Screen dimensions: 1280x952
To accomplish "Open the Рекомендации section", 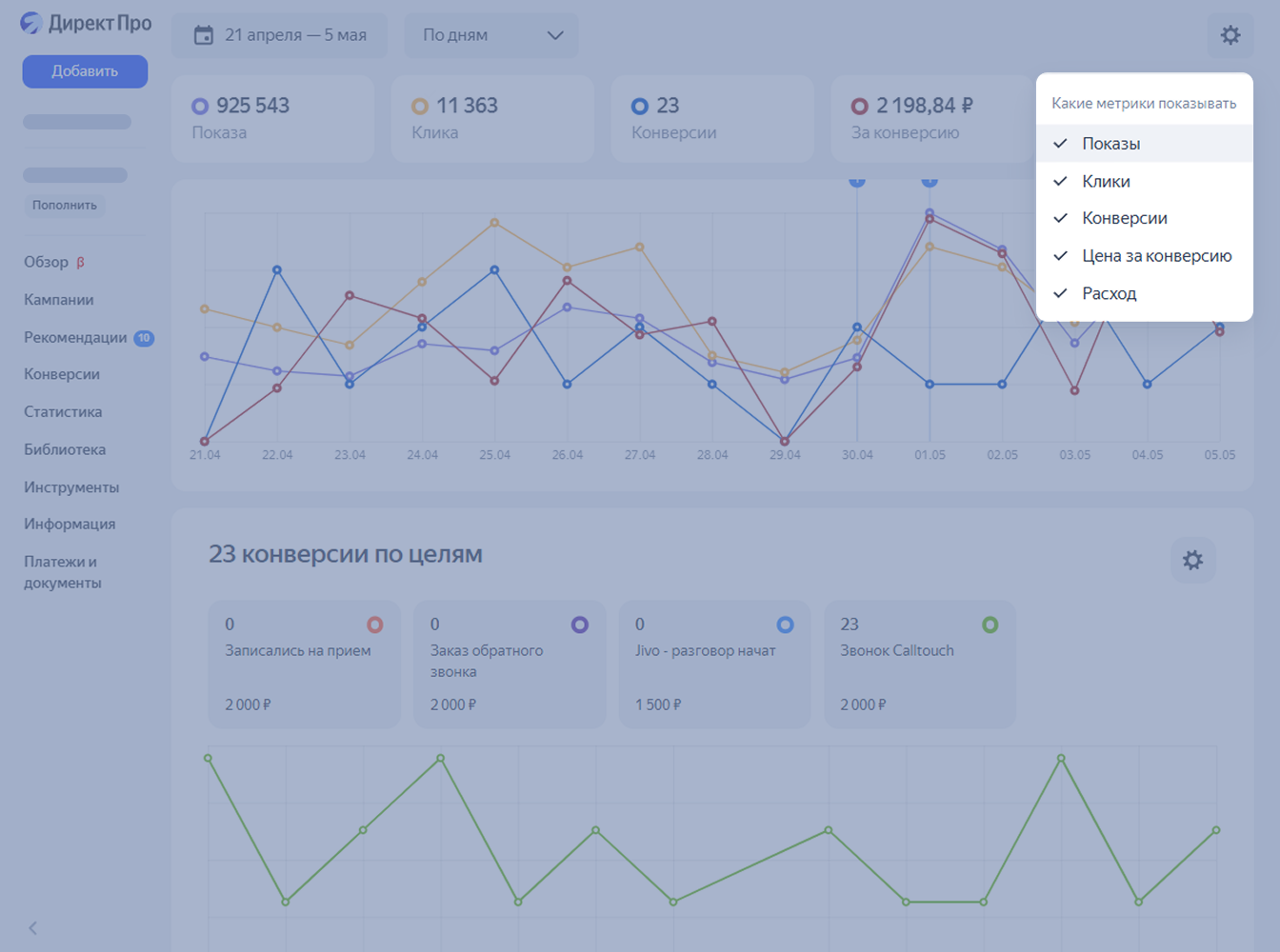I will [75, 337].
